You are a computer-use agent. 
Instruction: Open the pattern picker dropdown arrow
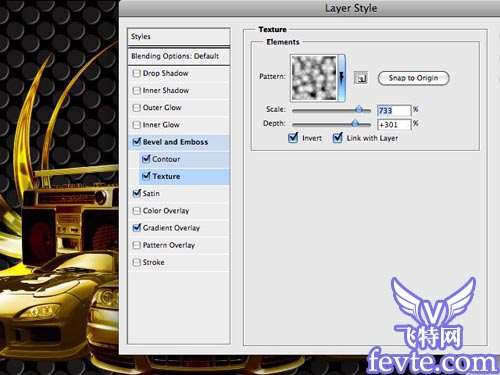341,78
